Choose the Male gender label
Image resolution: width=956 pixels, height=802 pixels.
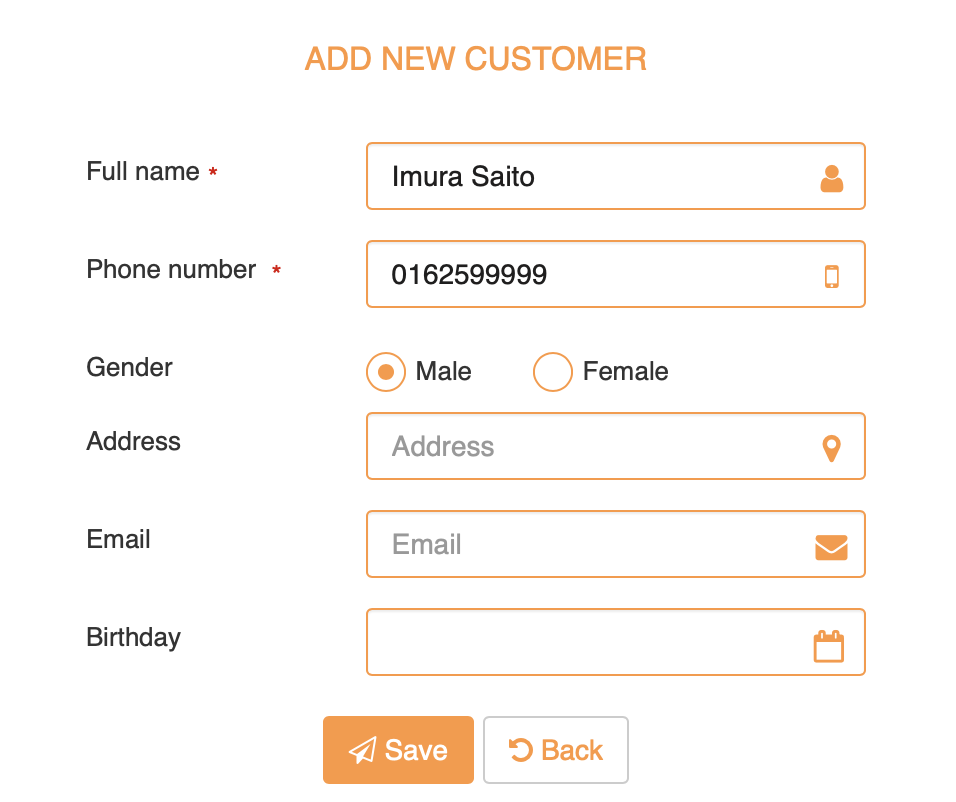click(x=443, y=372)
